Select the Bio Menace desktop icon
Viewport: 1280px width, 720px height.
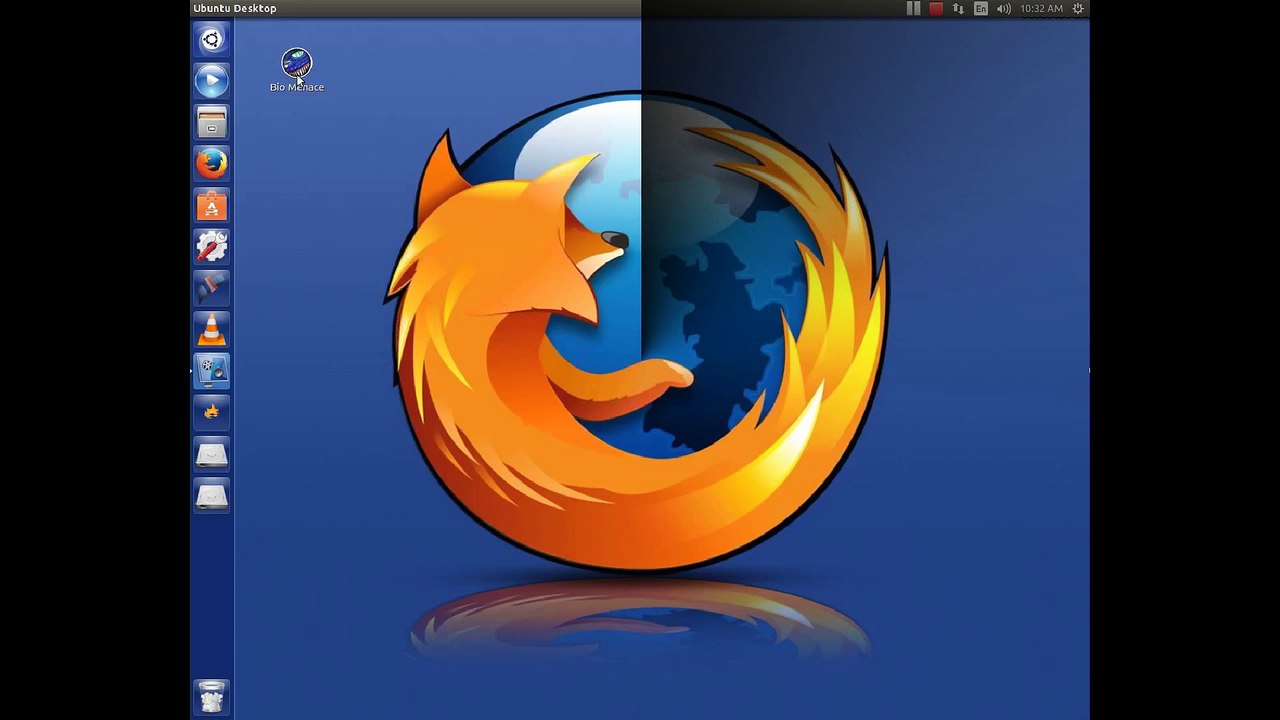click(297, 70)
